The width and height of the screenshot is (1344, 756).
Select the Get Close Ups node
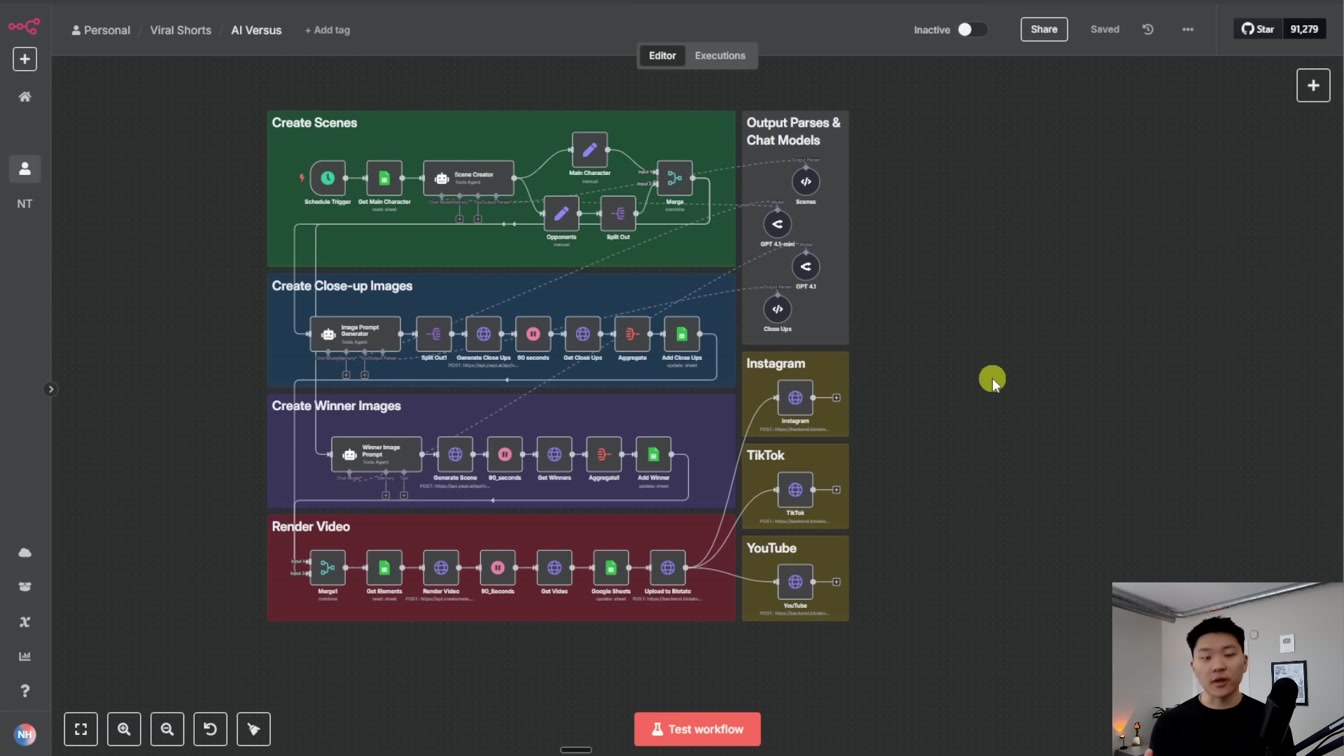coord(582,334)
